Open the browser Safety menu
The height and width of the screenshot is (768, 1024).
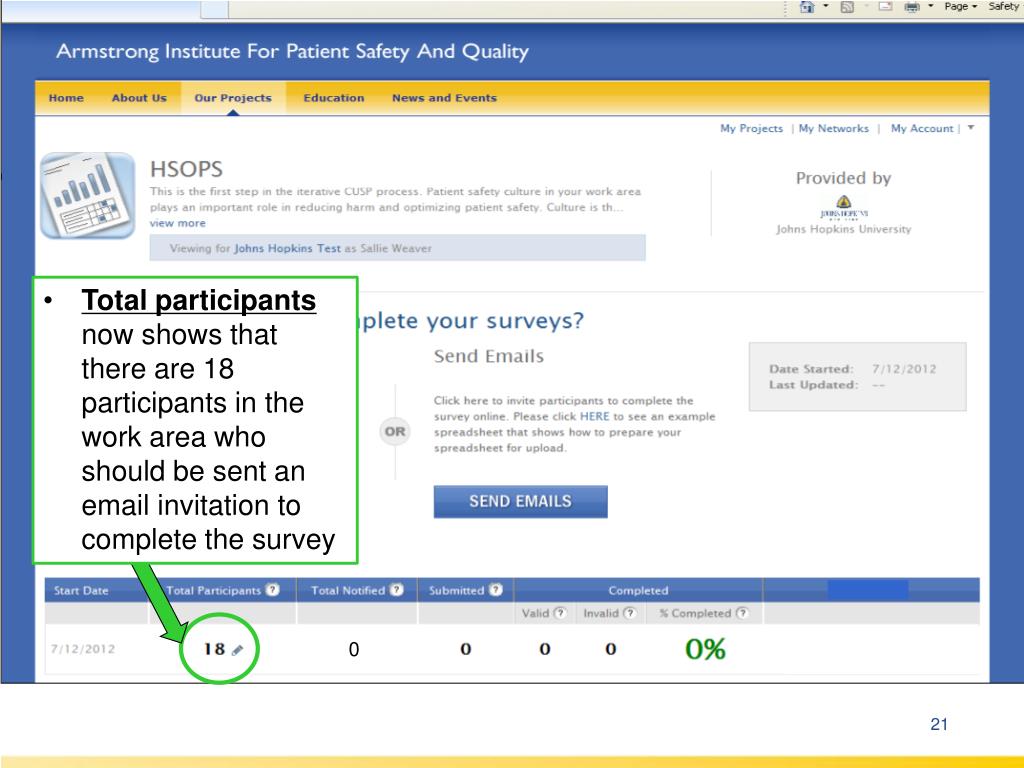[x=1004, y=7]
